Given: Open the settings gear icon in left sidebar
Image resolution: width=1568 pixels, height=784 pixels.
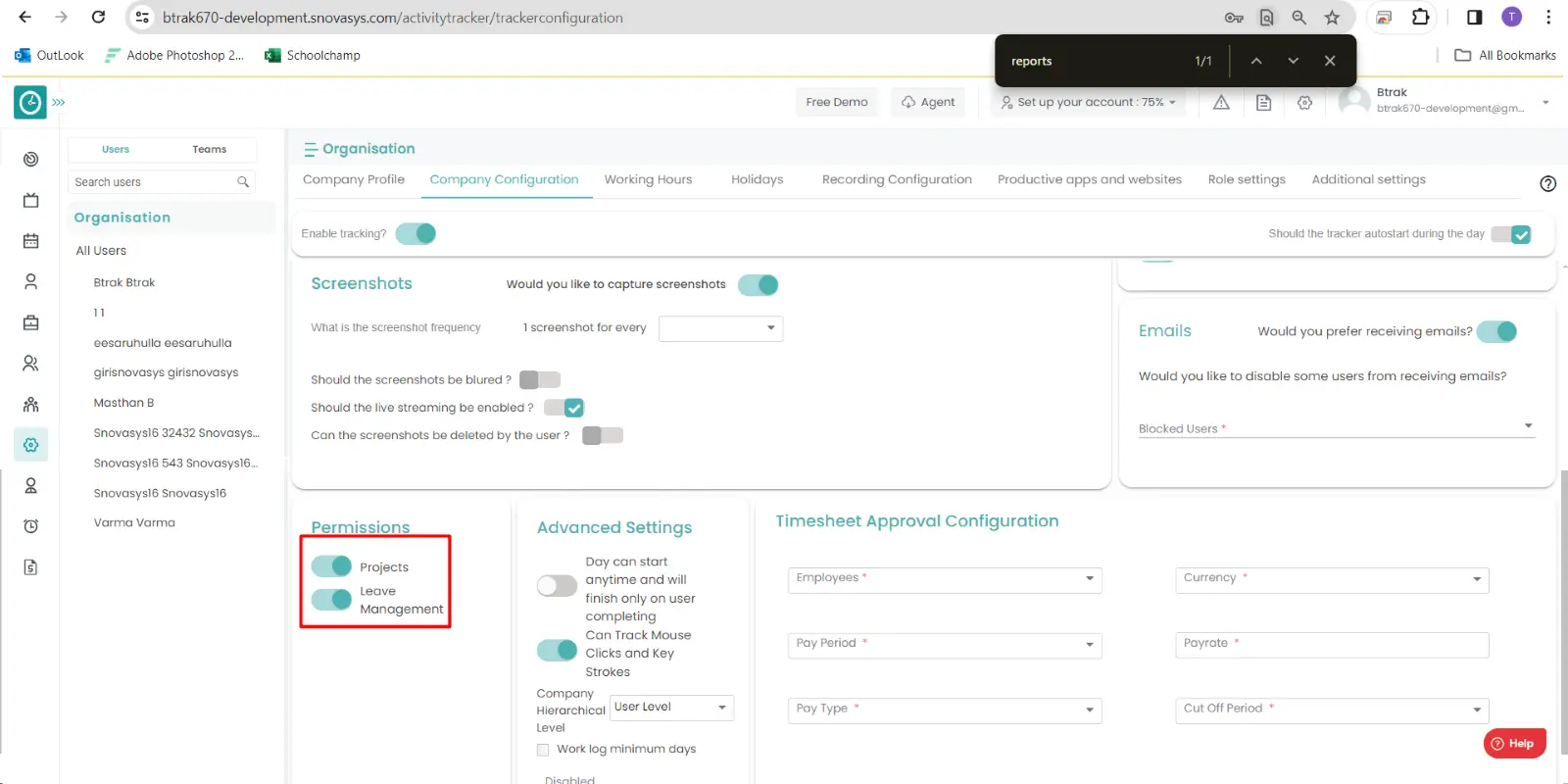Looking at the screenshot, I should click(30, 445).
